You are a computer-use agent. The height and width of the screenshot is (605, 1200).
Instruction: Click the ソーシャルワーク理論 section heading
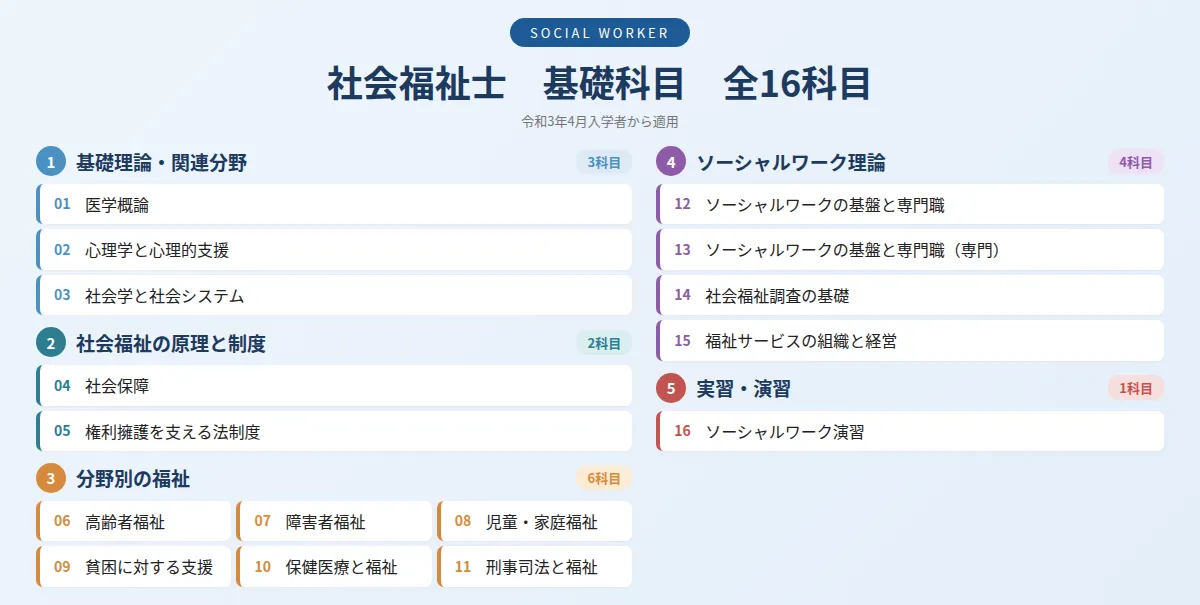coord(791,162)
